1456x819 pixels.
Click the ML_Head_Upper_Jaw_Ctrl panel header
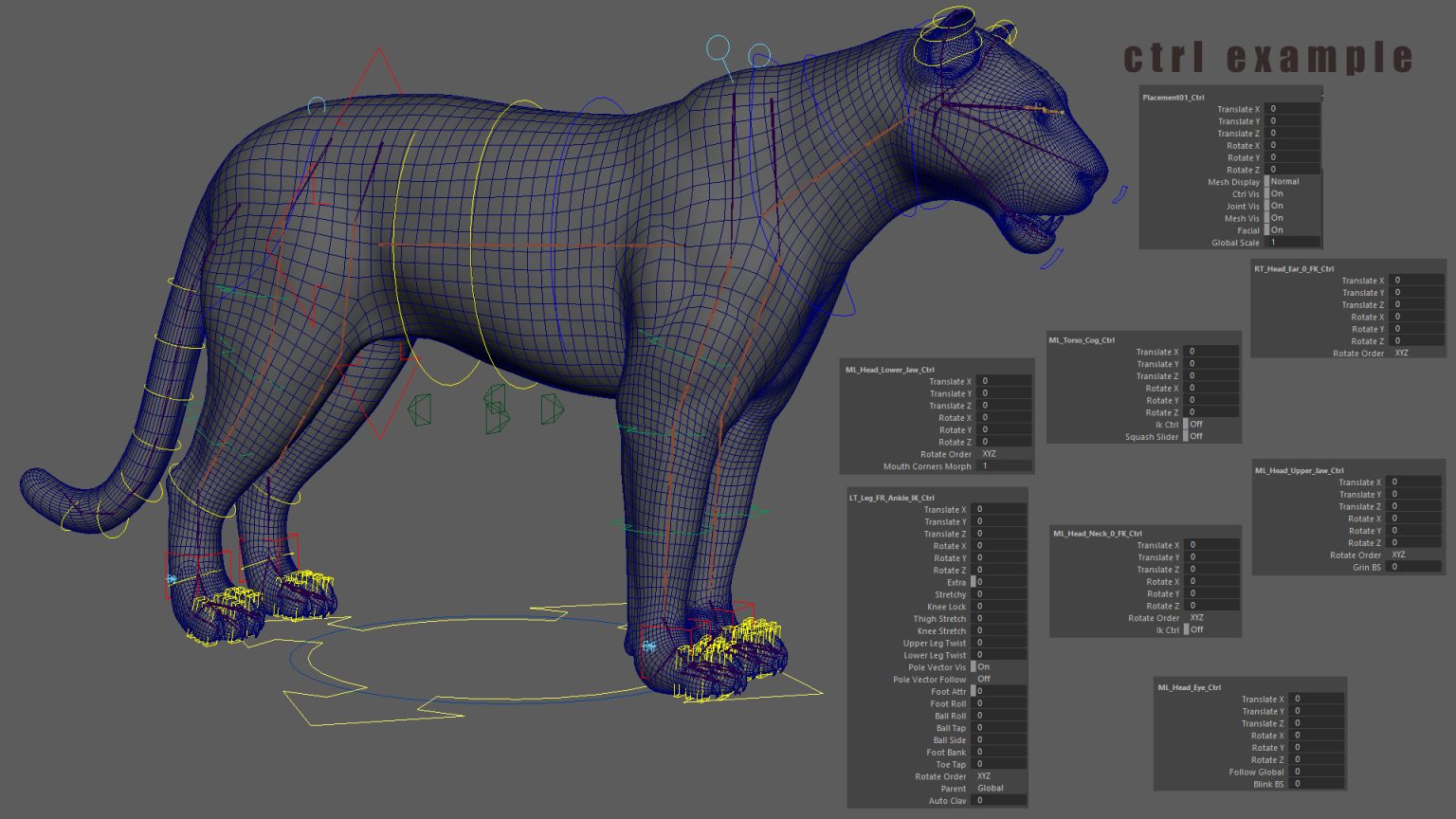[1299, 470]
